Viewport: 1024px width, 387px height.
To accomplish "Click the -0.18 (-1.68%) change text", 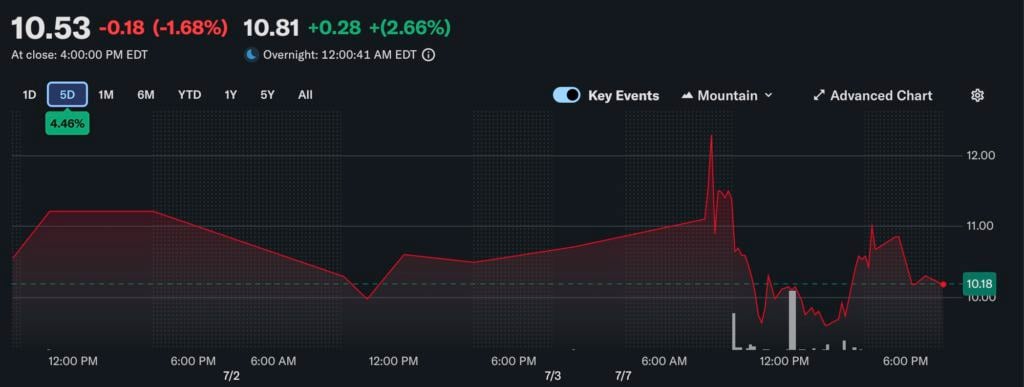I will point(163,28).
